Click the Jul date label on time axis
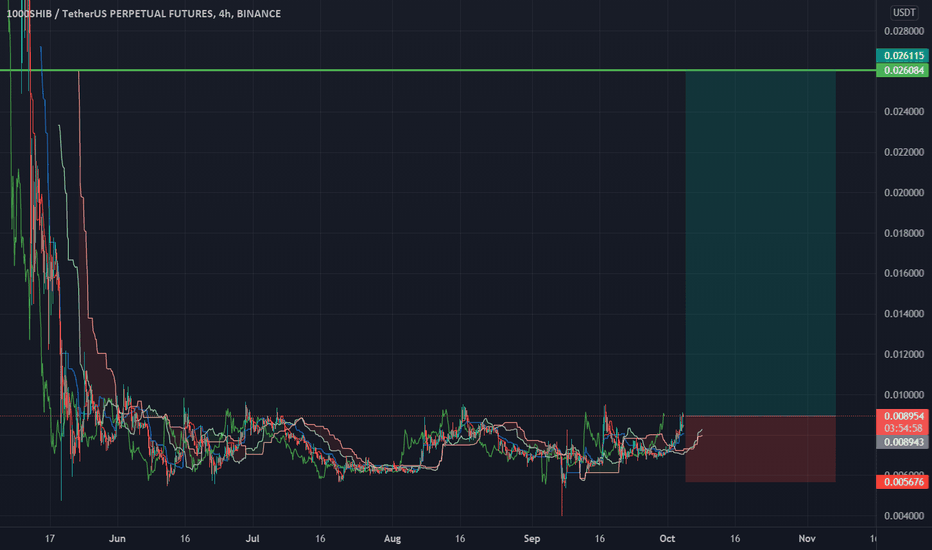 [253, 538]
